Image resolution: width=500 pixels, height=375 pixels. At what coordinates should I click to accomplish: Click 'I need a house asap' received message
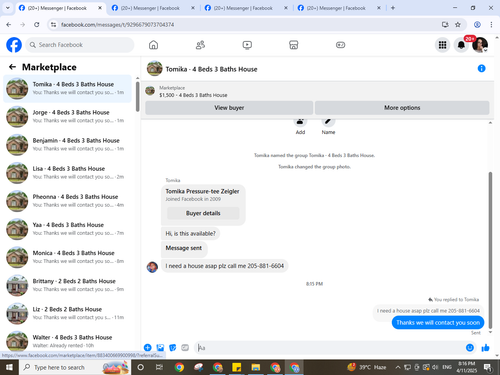pyautogui.click(x=225, y=266)
